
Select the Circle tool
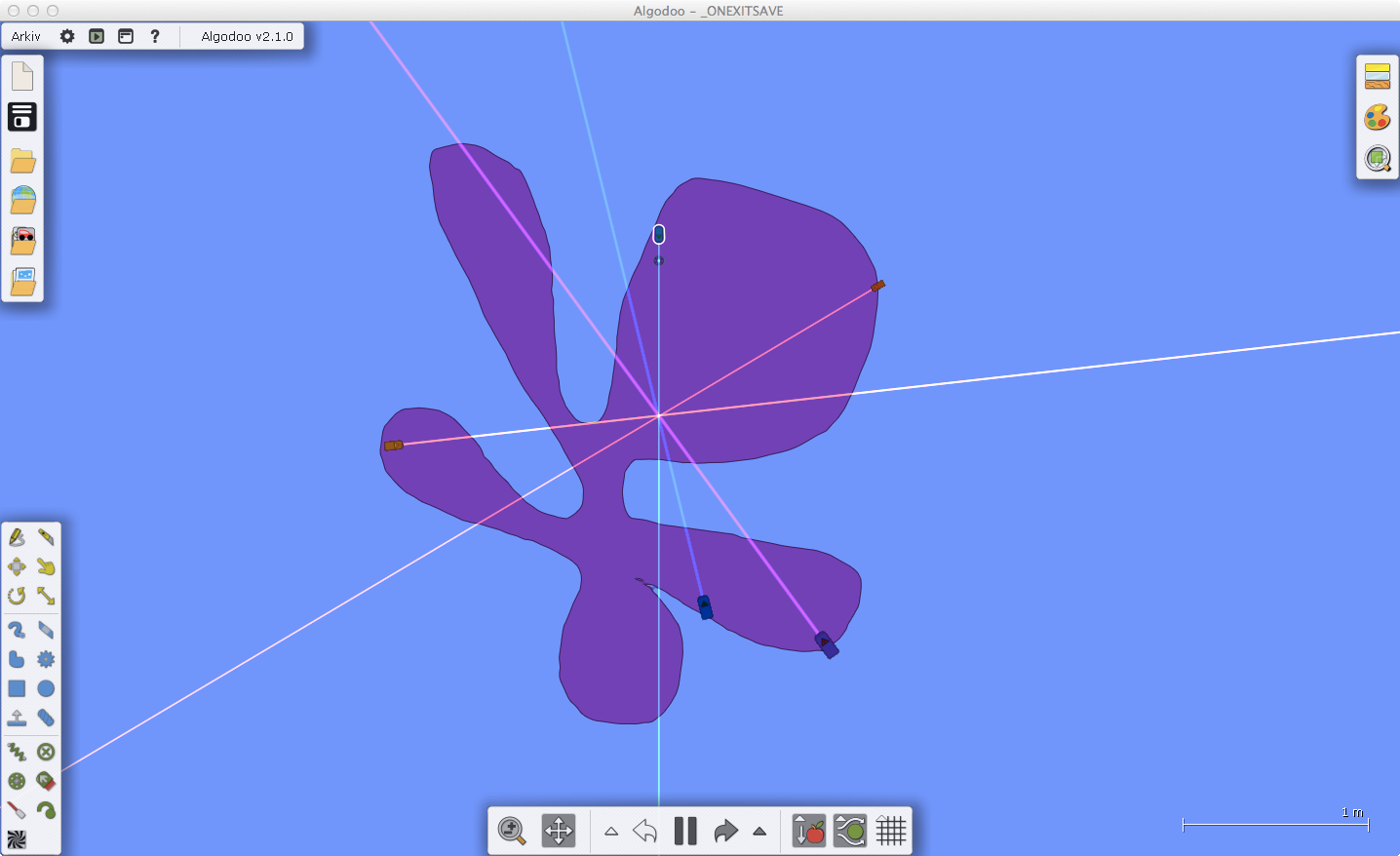tap(46, 688)
